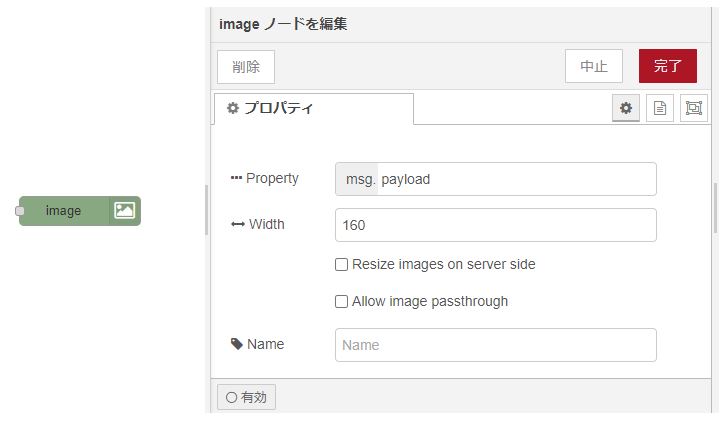Click the ellipsis icon beside the Property label
The image size is (727, 424).
click(x=236, y=179)
